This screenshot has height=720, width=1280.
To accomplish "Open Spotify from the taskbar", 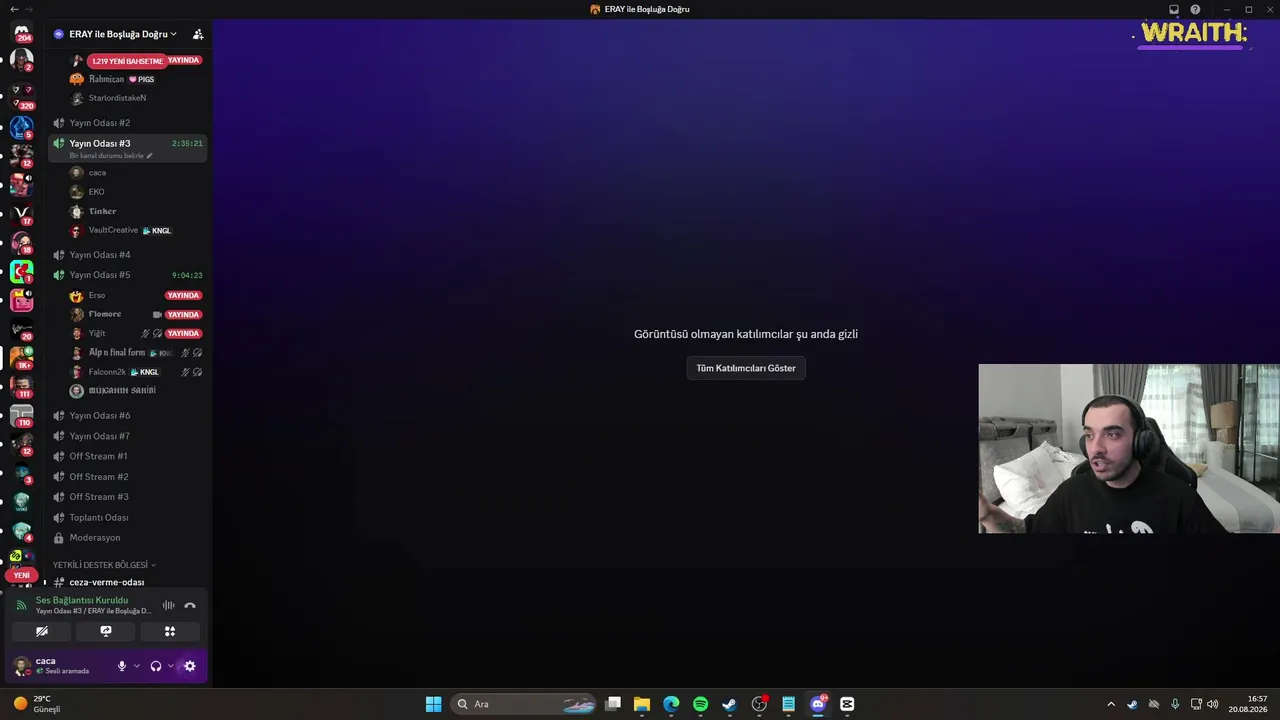I will click(x=700, y=704).
